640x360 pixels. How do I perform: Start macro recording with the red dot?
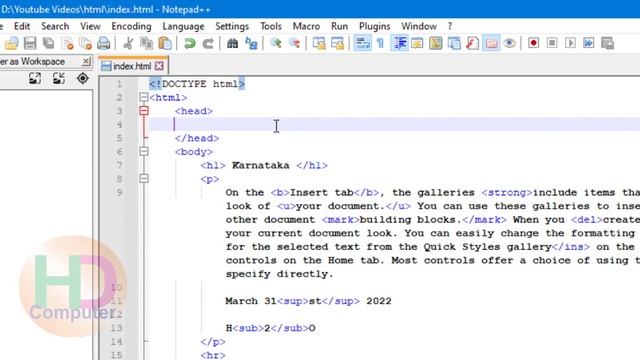533,43
